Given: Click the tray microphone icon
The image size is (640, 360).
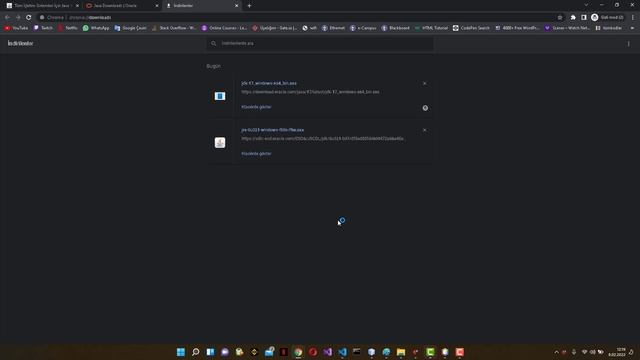Looking at the screenshot, I should point(574,352).
